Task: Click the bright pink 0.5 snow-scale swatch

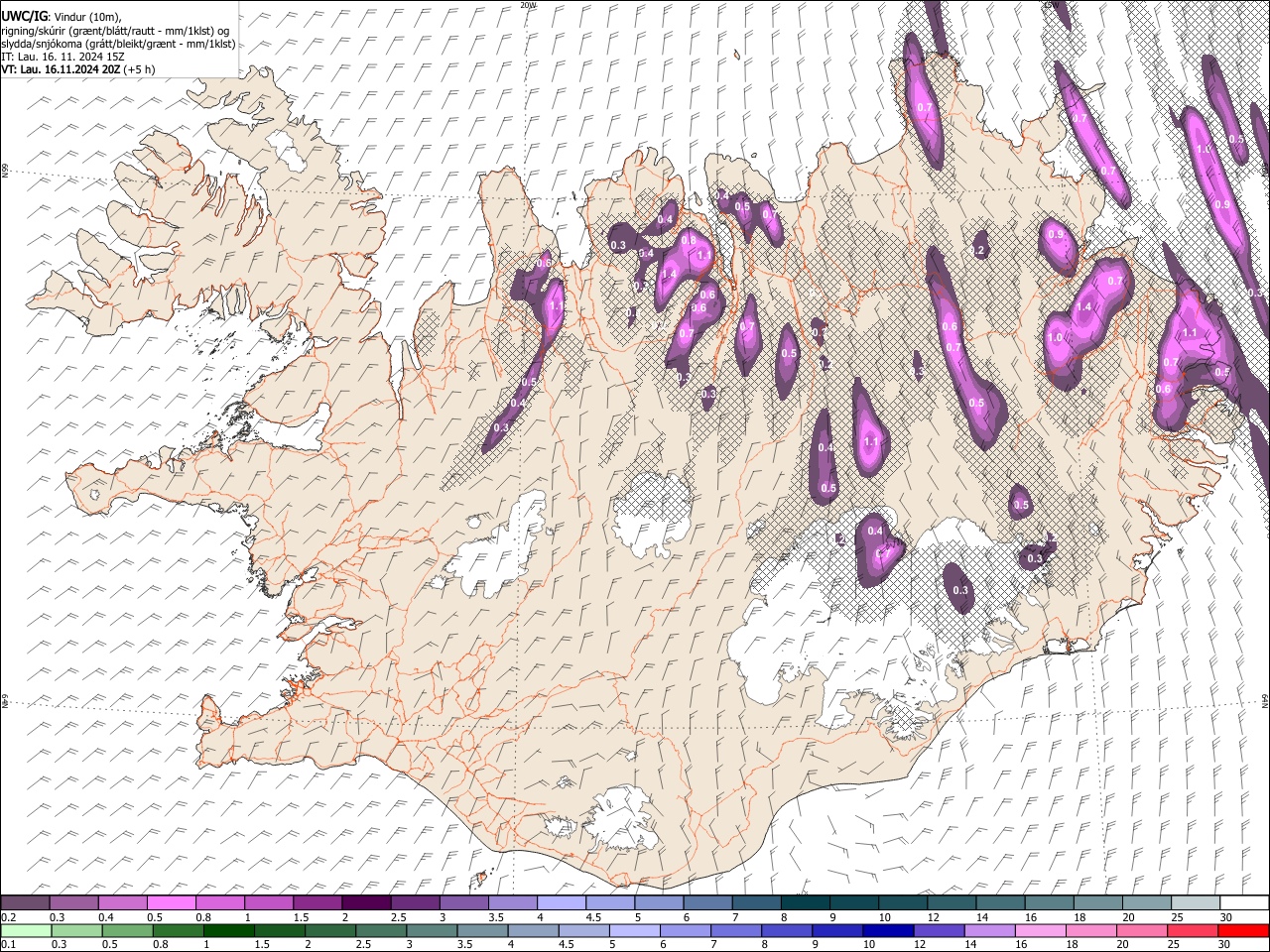Action: [x=171, y=903]
